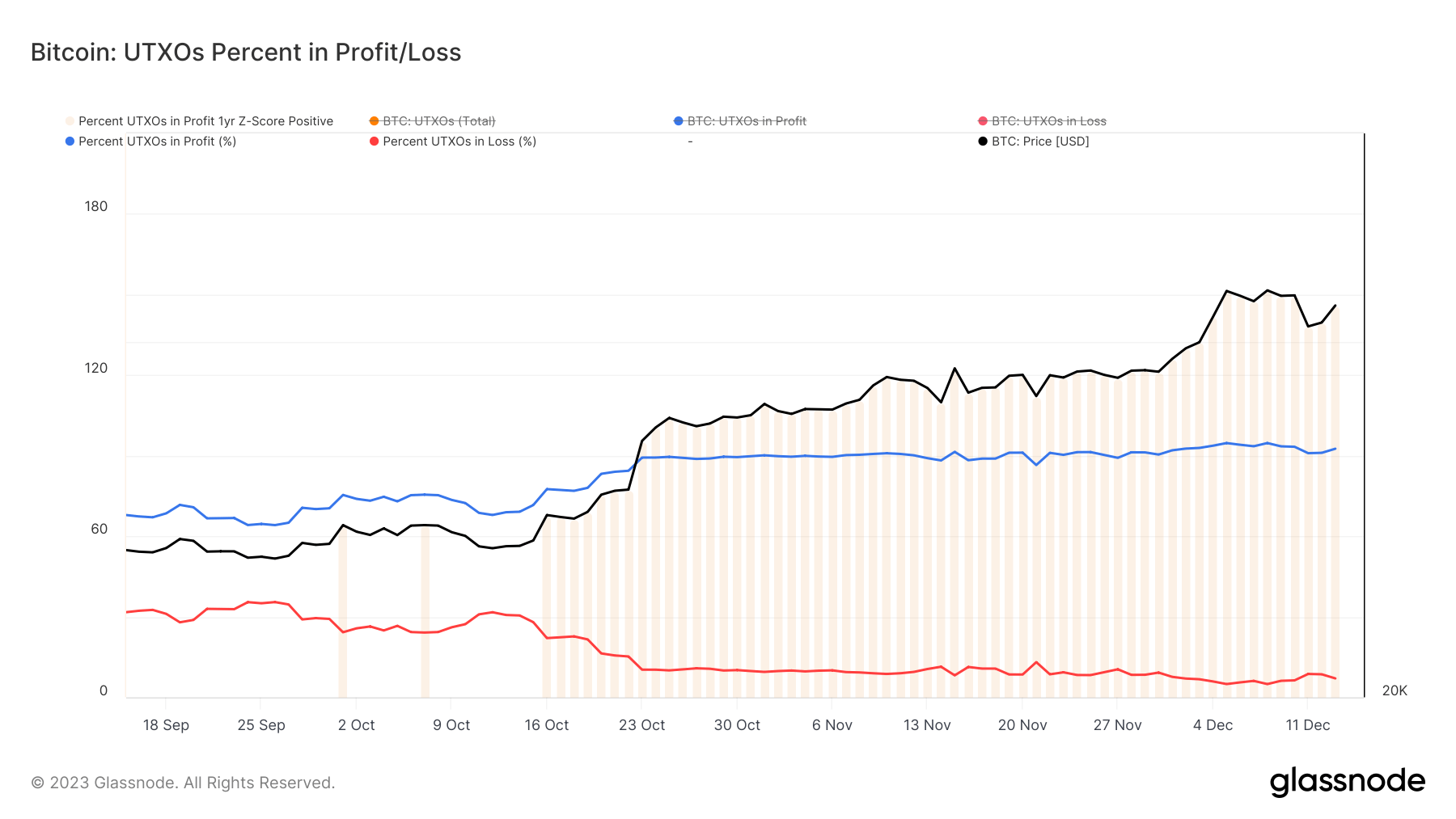
Task: Click the blue dot beside Percent UTXOs in Profit (%)
Action: click(70, 141)
